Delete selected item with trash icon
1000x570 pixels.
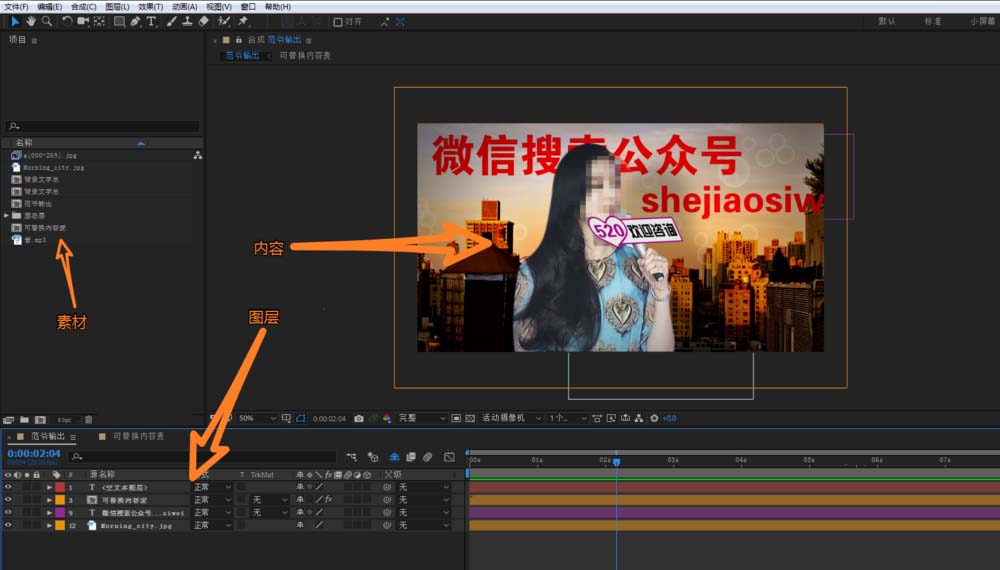click(89, 420)
